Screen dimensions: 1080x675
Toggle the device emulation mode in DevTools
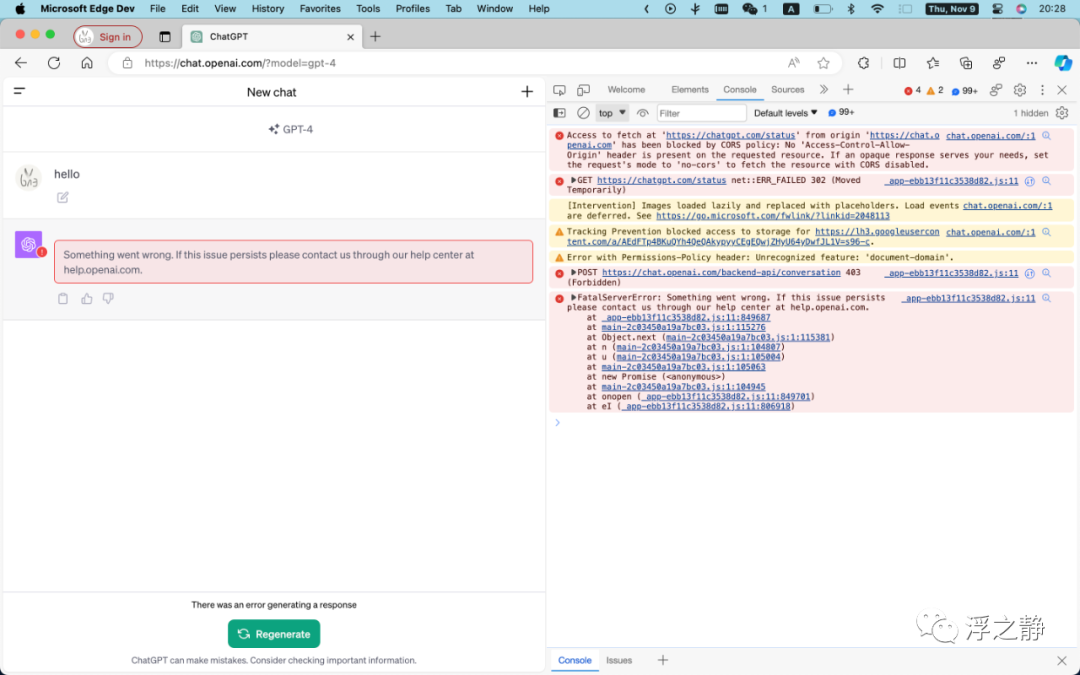tap(583, 90)
